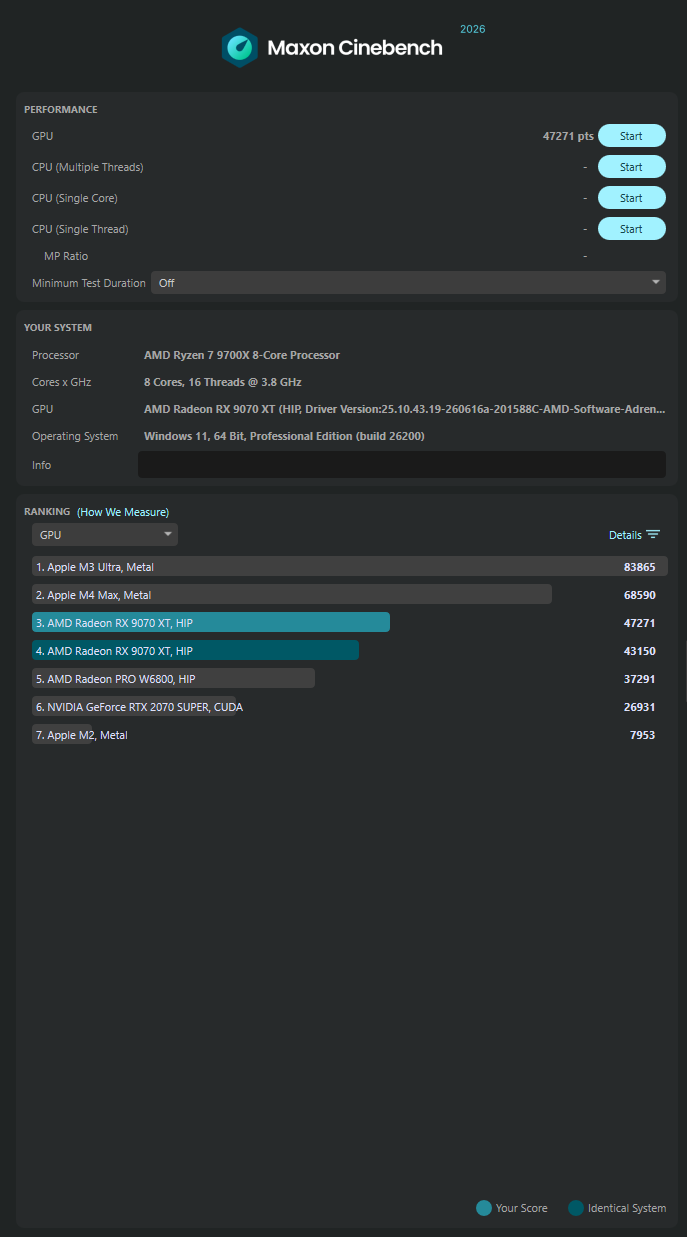This screenshot has height=1237, width=687.
Task: Click the 83865 score value
Action: coord(639,567)
